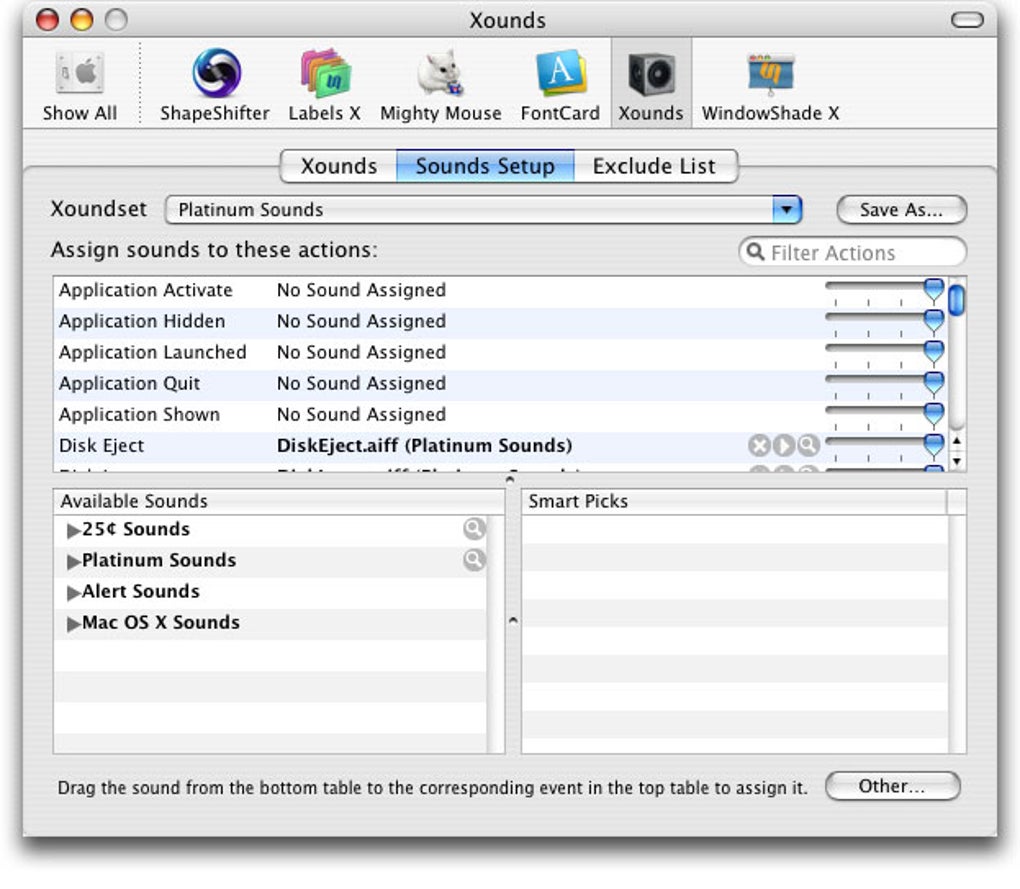1020x889 pixels.
Task: Play the Disk Eject sound preview
Action: click(784, 445)
